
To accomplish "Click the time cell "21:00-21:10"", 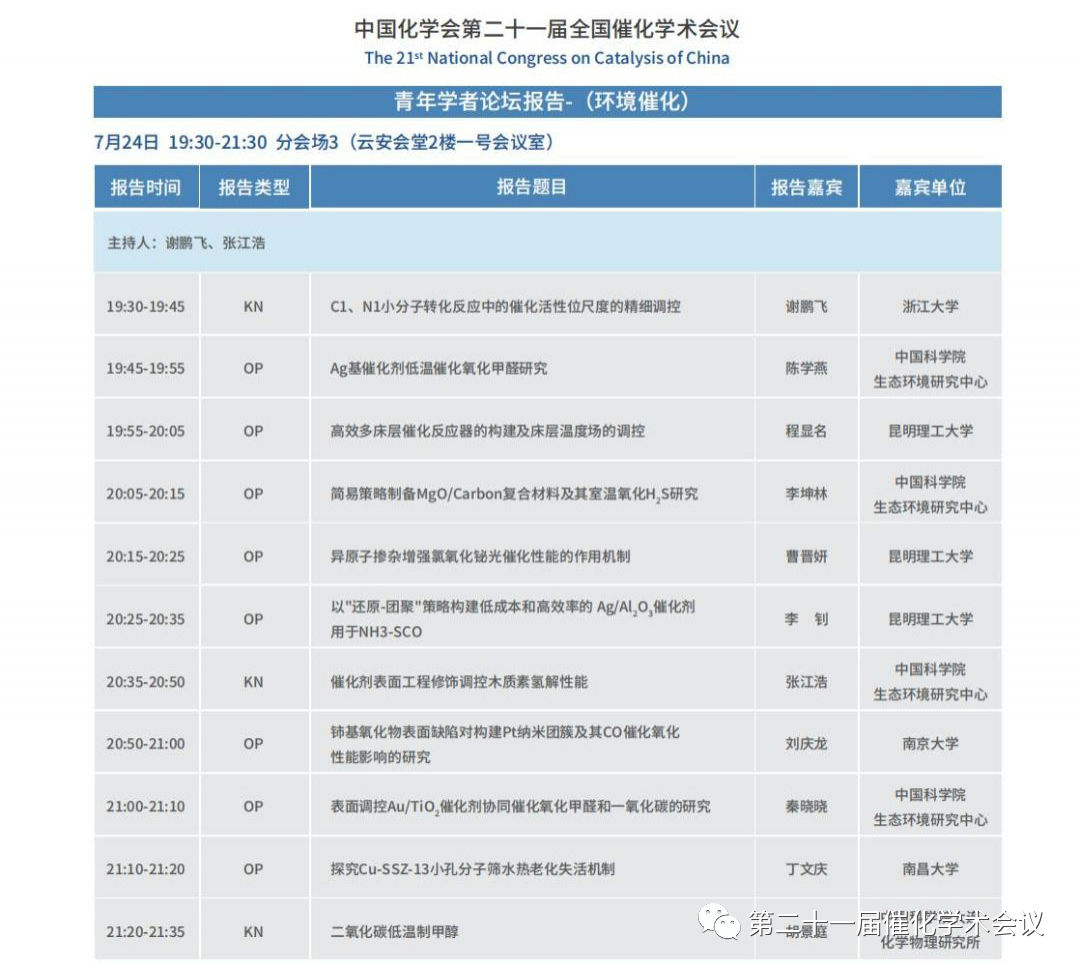I will pyautogui.click(x=145, y=807).
